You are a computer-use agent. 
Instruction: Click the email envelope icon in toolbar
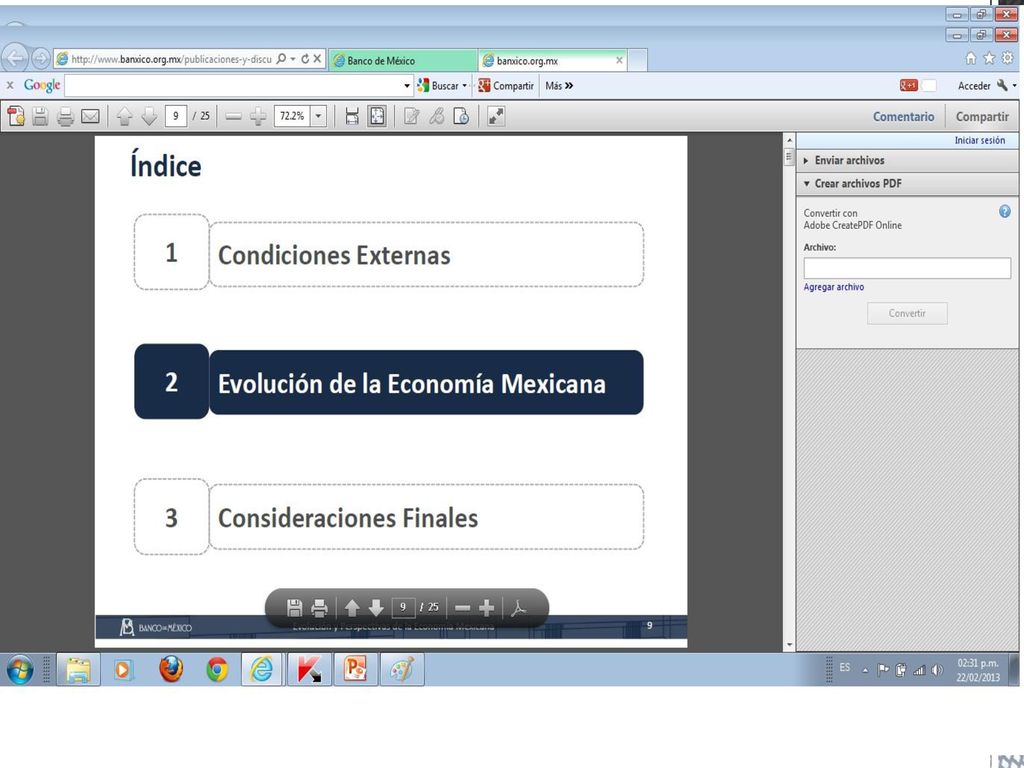[x=90, y=116]
